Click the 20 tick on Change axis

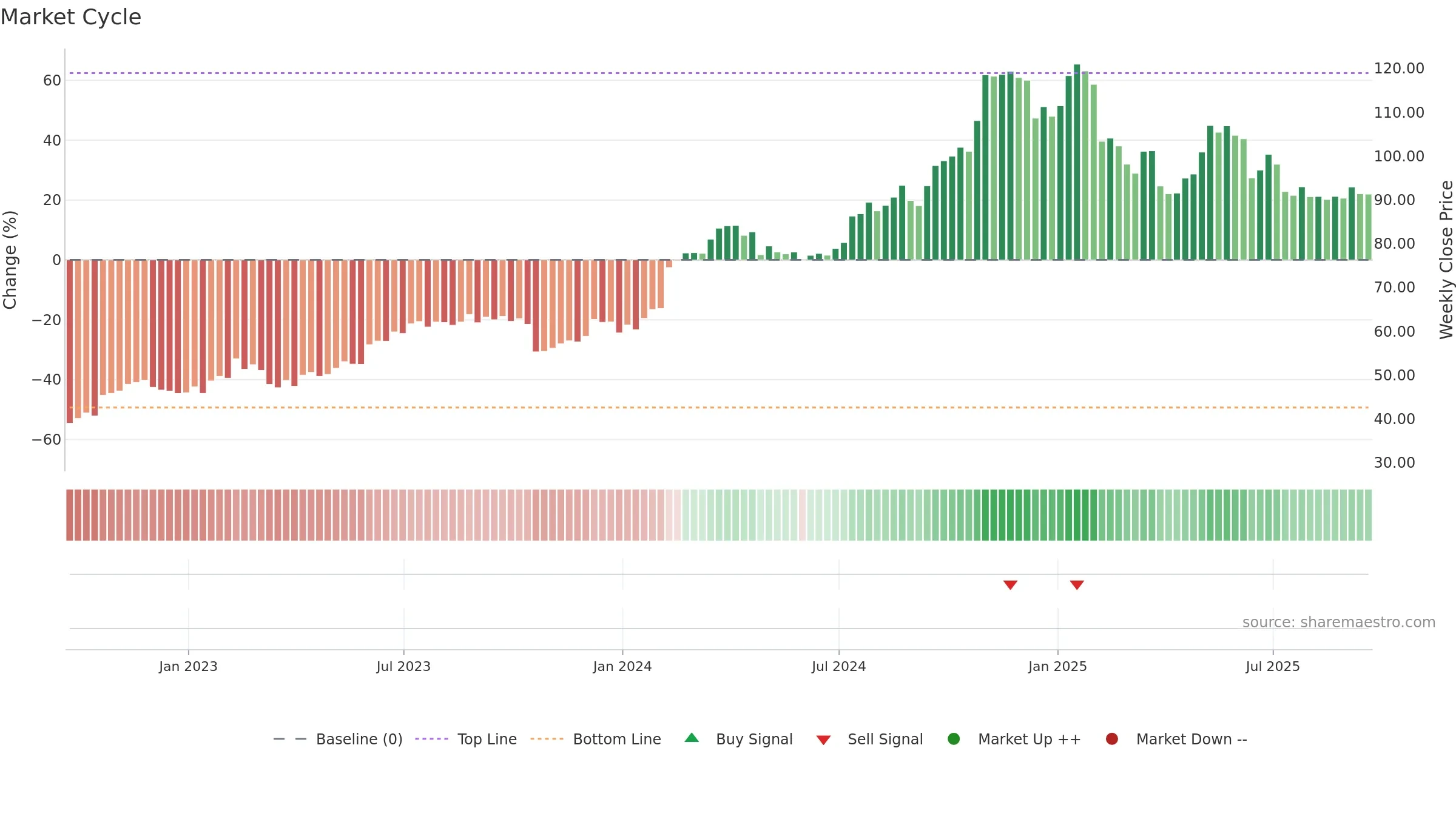pyautogui.click(x=52, y=200)
